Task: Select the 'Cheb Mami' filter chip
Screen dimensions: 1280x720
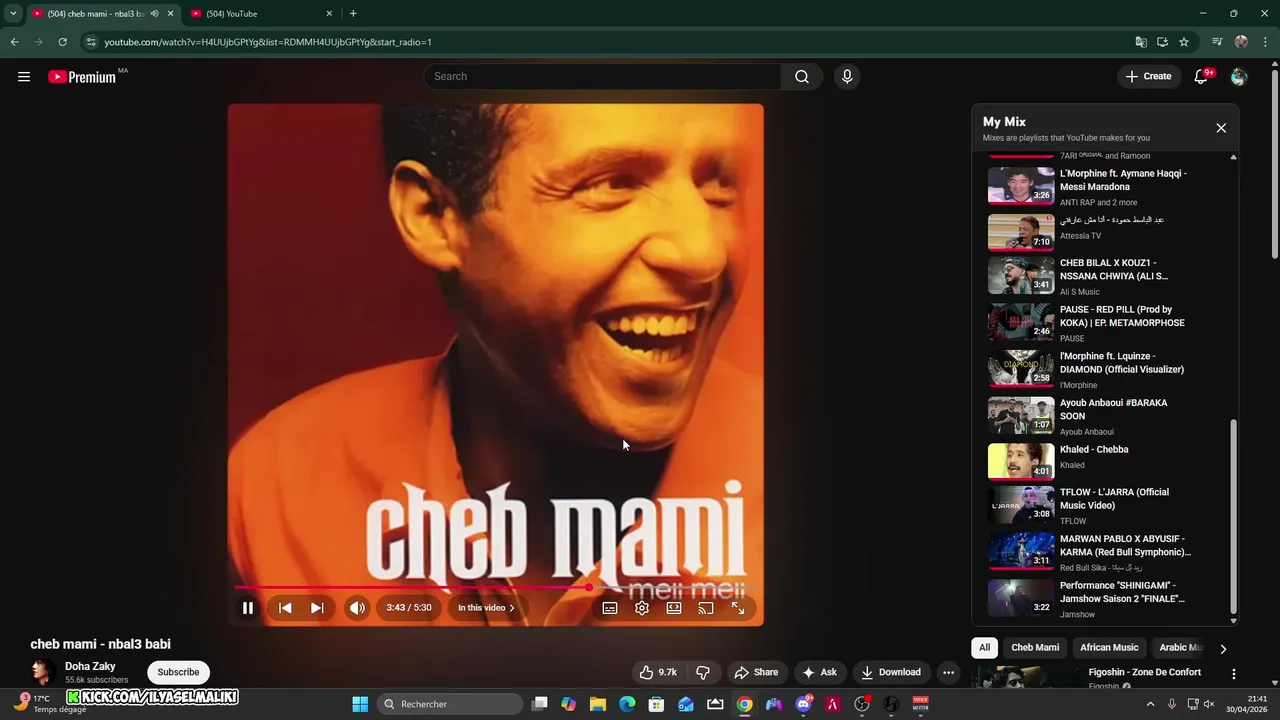Action: coord(1035,647)
